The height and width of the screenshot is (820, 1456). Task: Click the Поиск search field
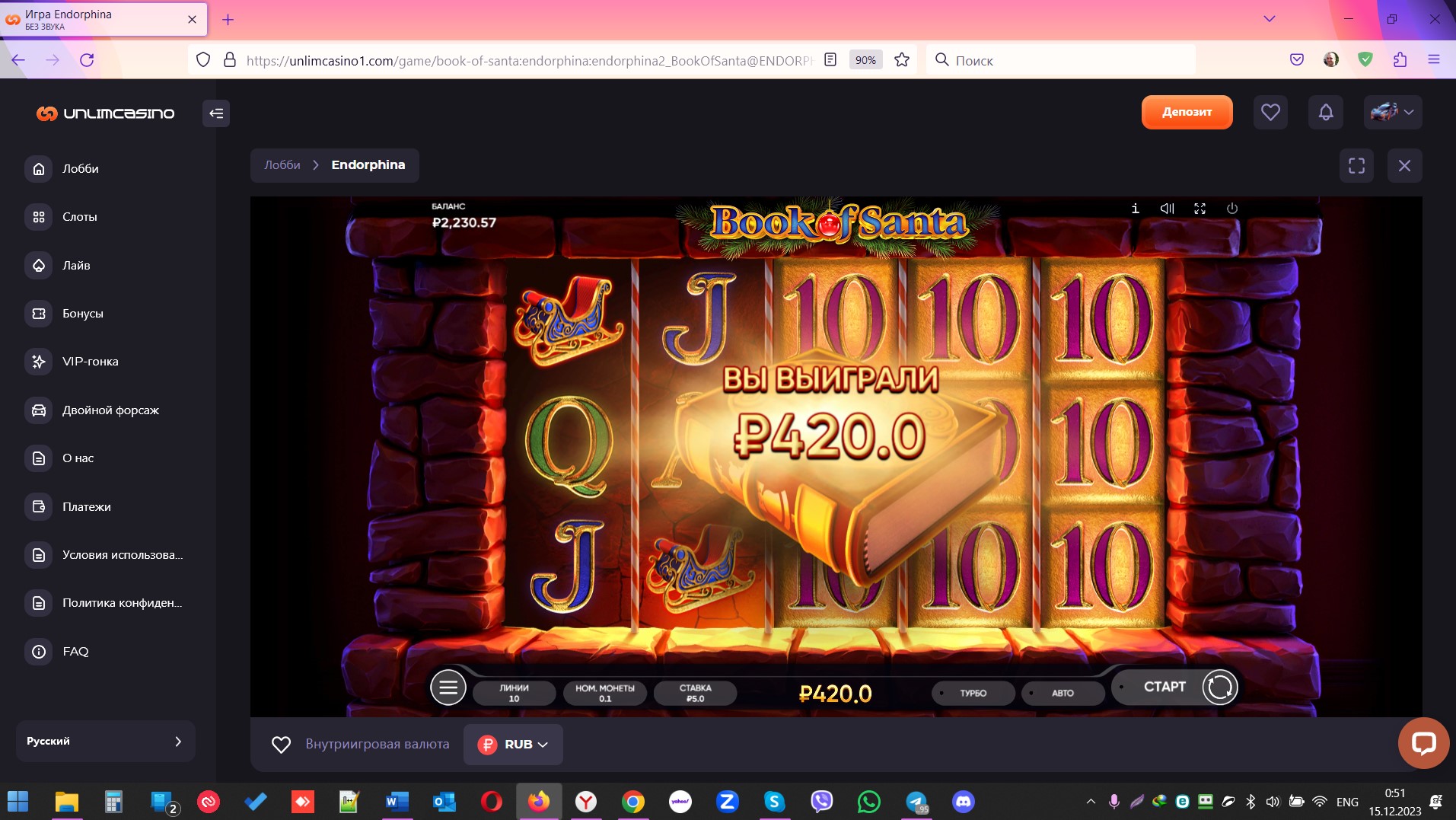[x=1061, y=60]
